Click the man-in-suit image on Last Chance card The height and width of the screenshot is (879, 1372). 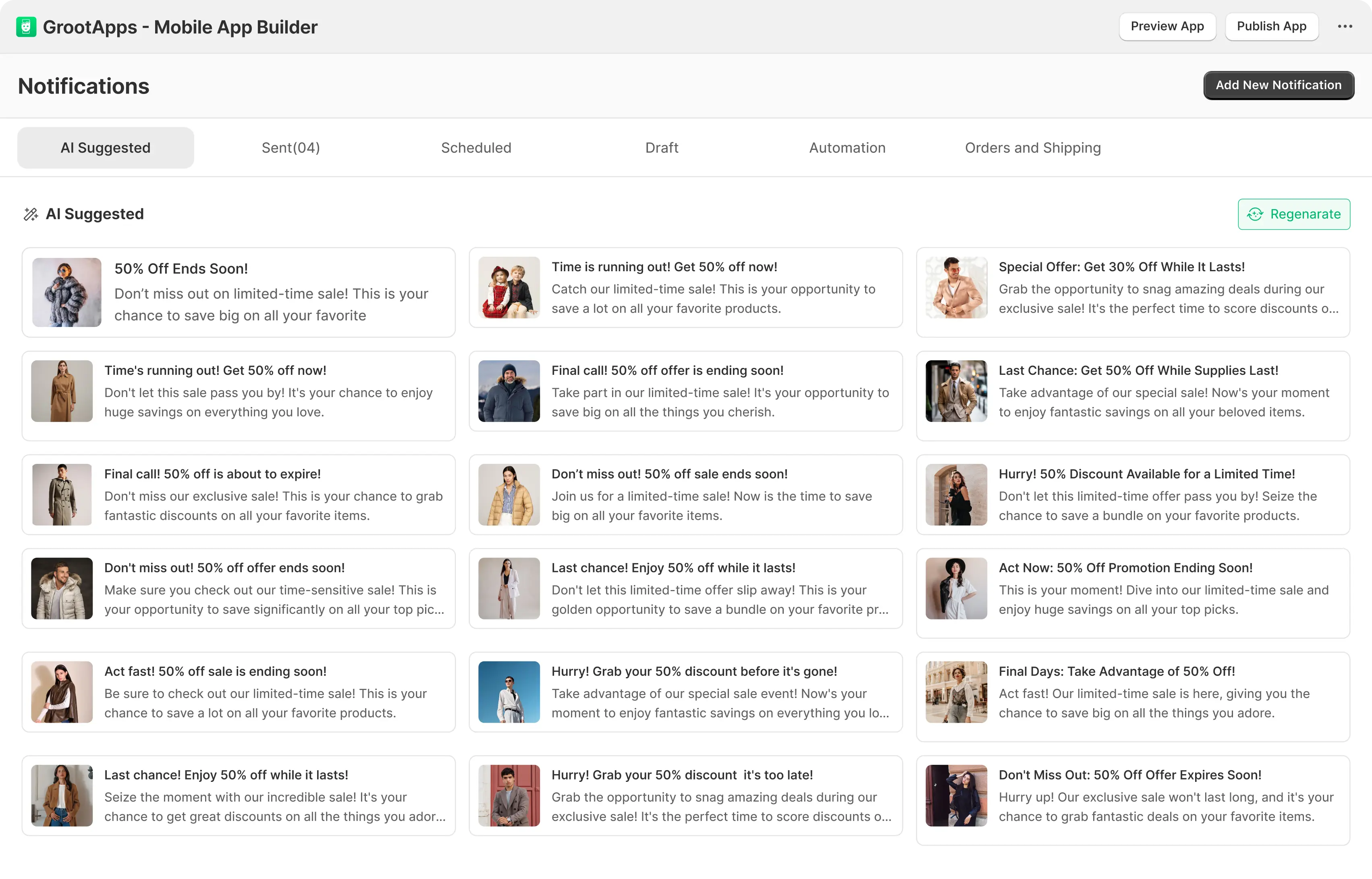[955, 391]
